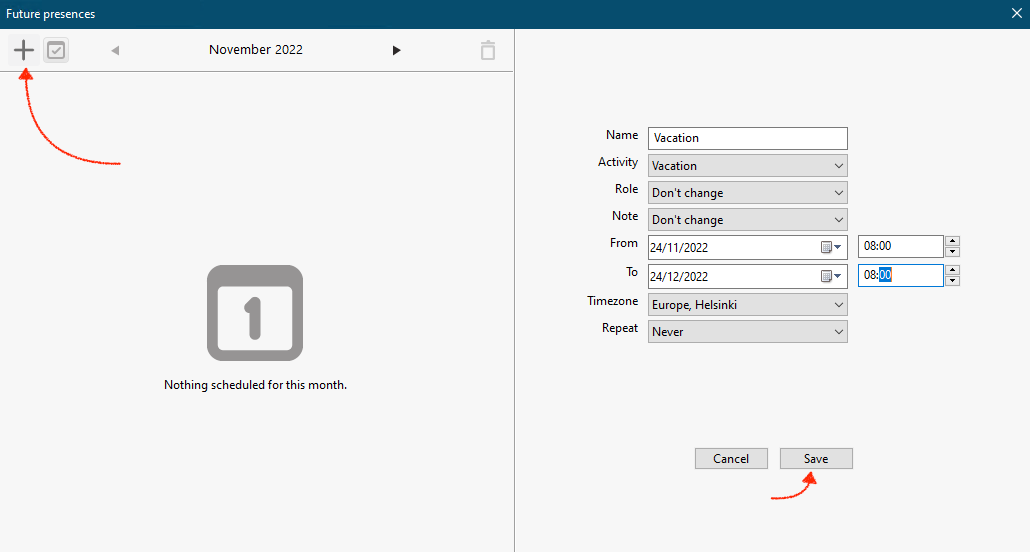Toggle the checkmark selection icon in toolbar
The width and height of the screenshot is (1030, 552).
[x=56, y=50]
